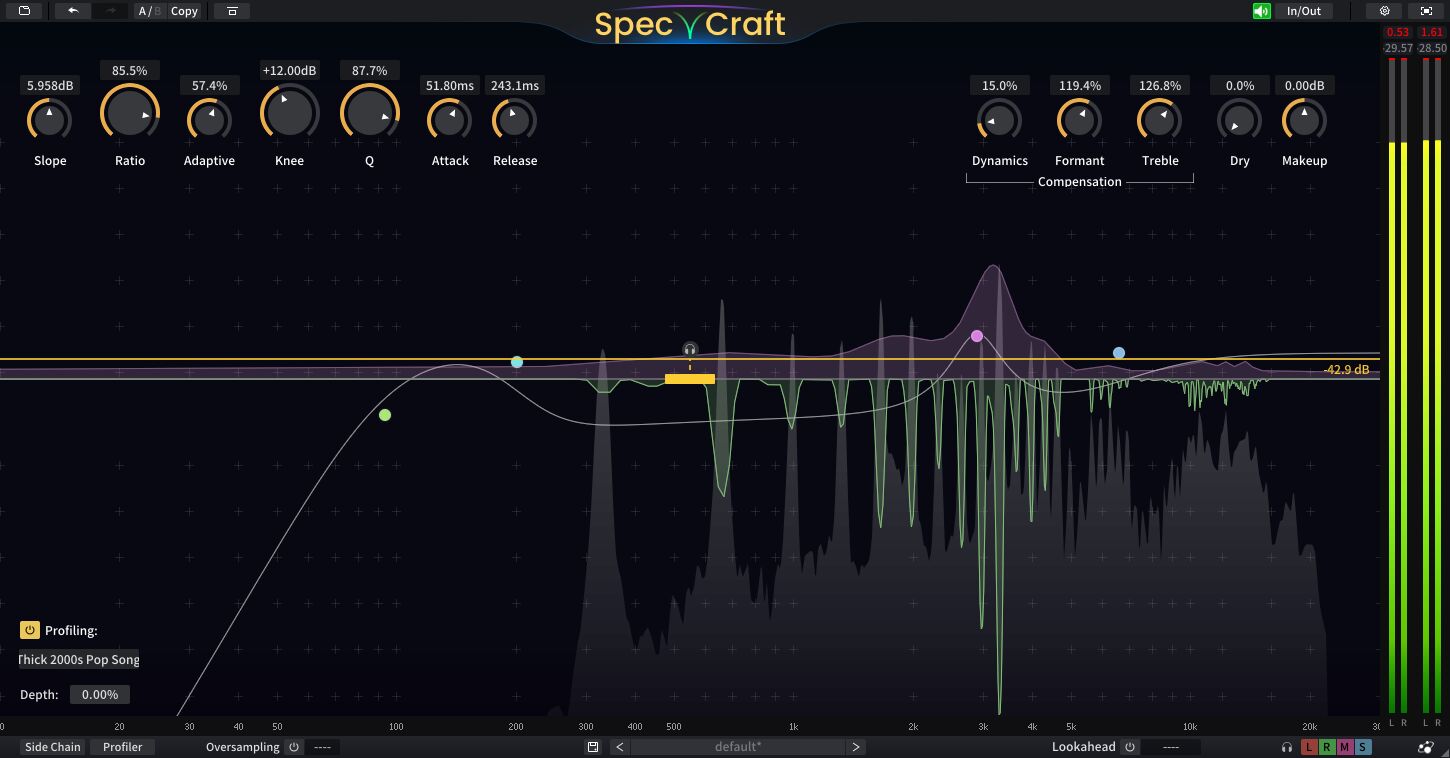1450x758 pixels.
Task: Open the default* preset name menu
Action: point(738,747)
